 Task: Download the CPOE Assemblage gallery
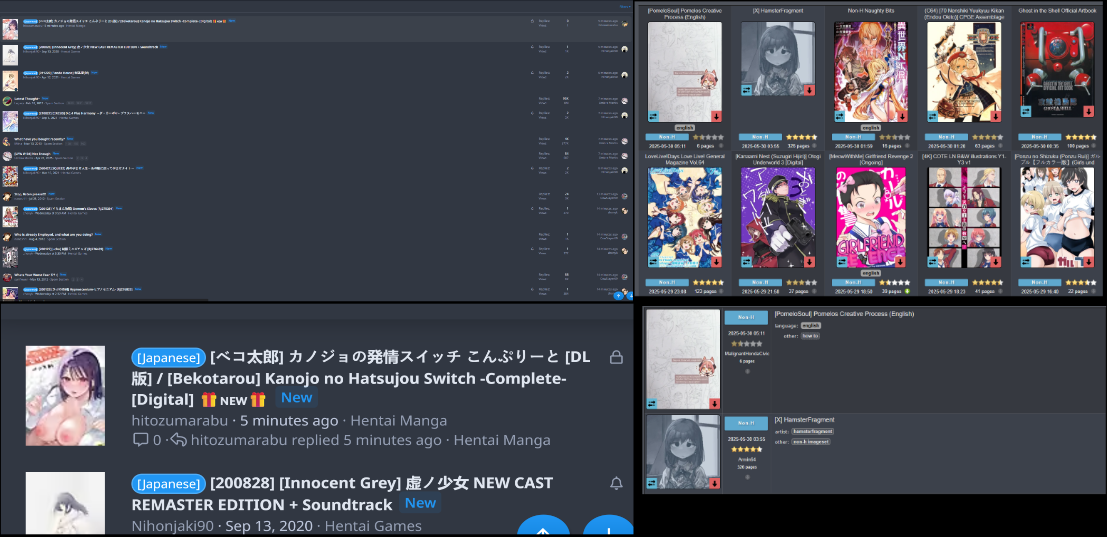(x=995, y=116)
